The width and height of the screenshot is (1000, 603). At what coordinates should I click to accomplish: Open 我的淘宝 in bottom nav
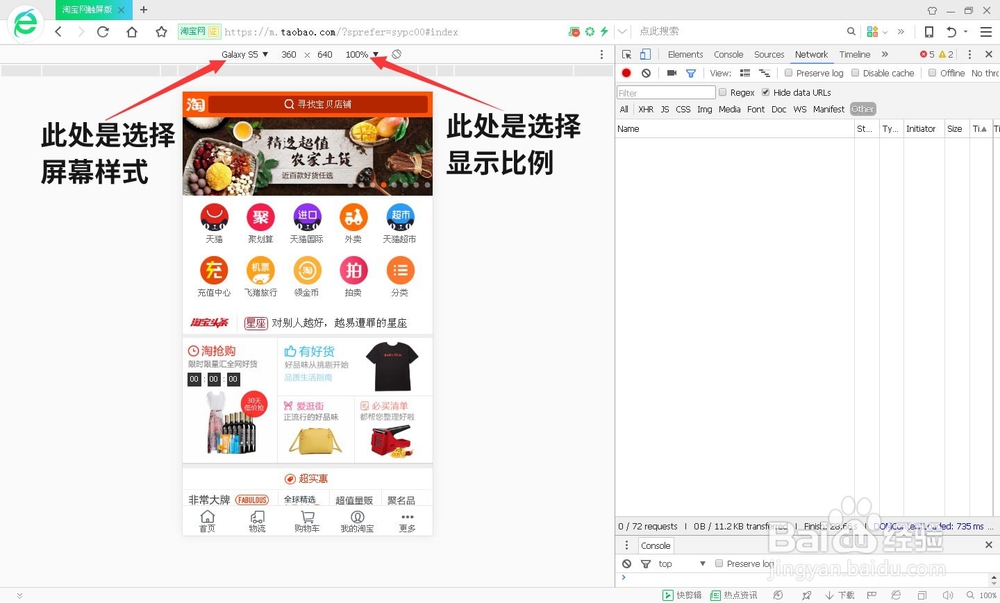[357, 521]
